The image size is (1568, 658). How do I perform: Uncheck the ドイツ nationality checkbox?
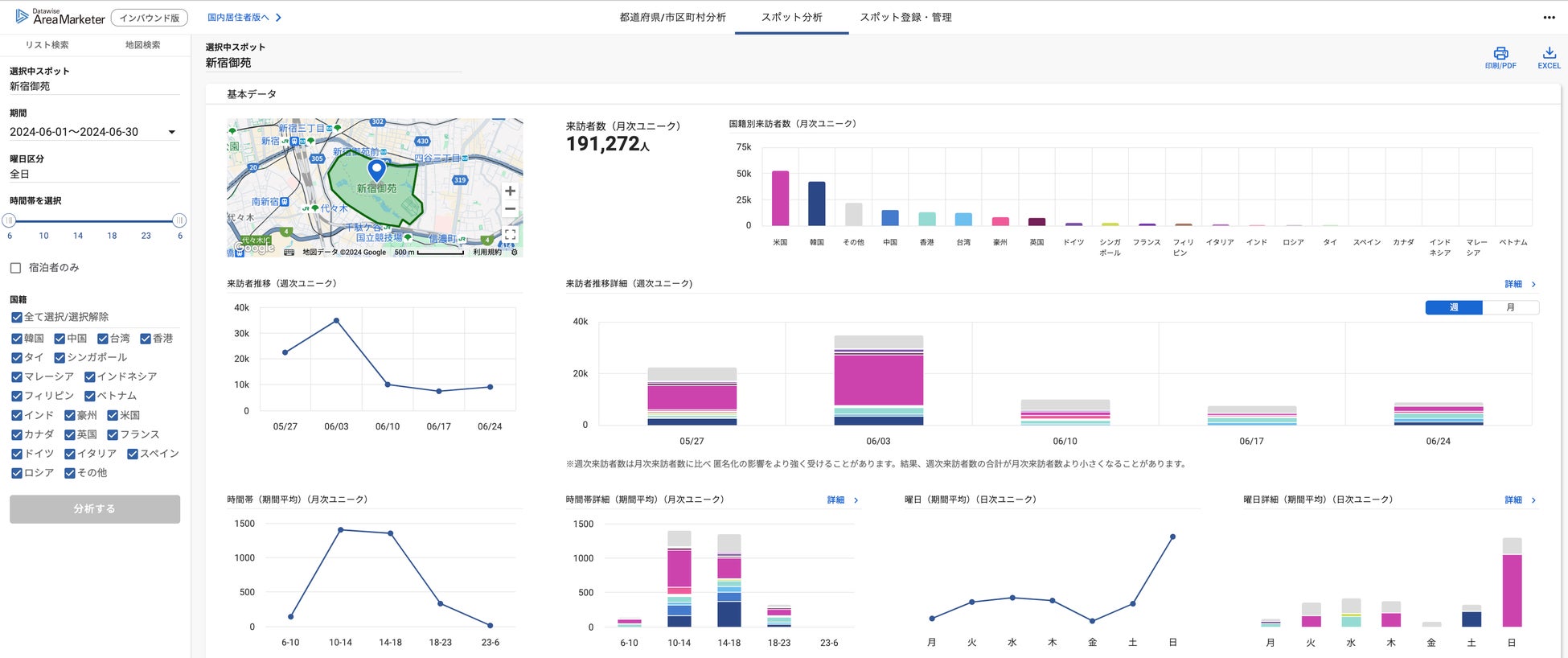[16, 454]
